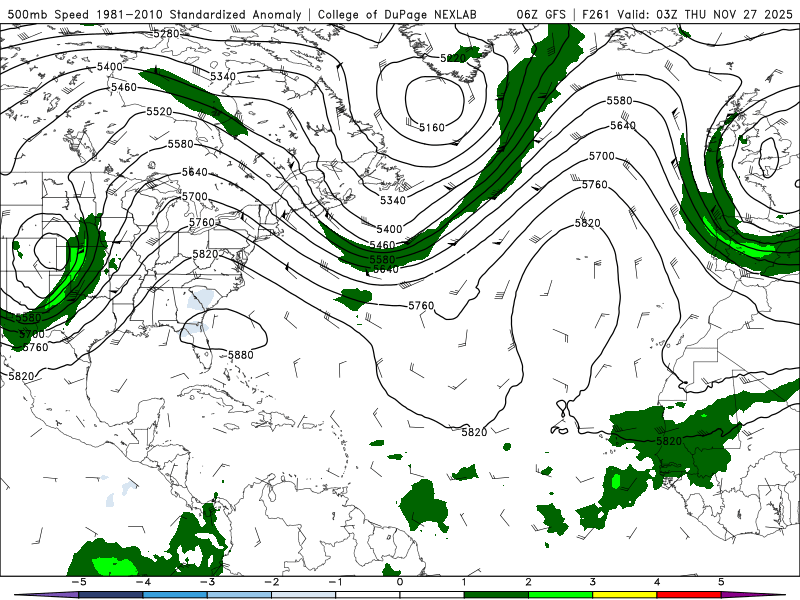Click the 5700 label over the Great Lakes
The width and height of the screenshot is (800, 600).
[x=194, y=196]
